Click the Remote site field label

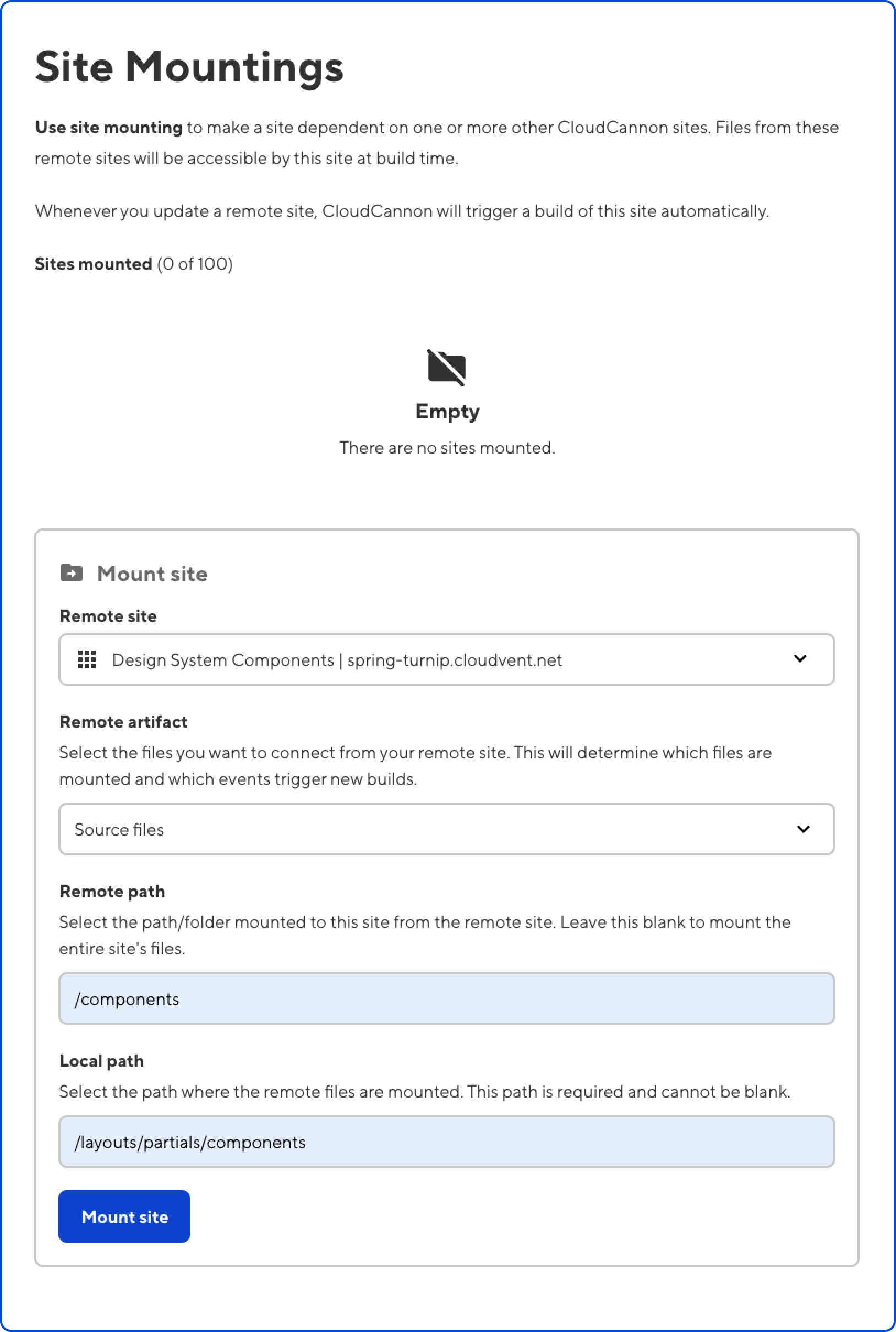pos(108,616)
